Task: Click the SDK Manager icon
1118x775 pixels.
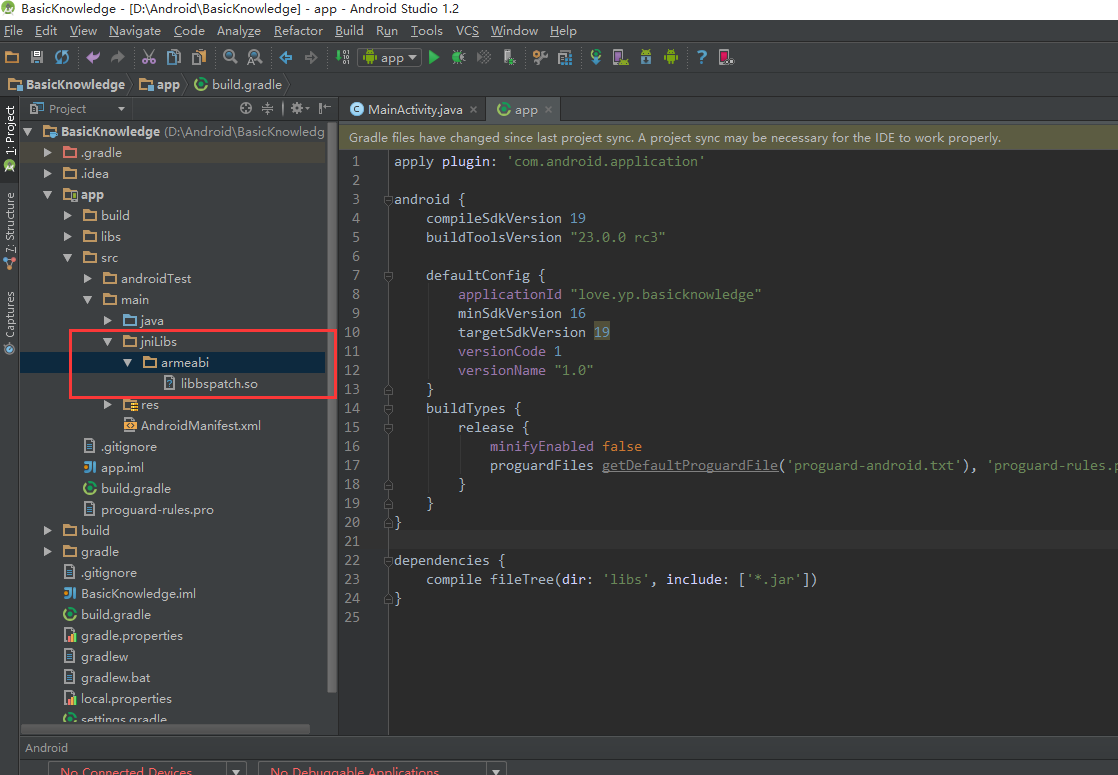Action: coord(645,58)
